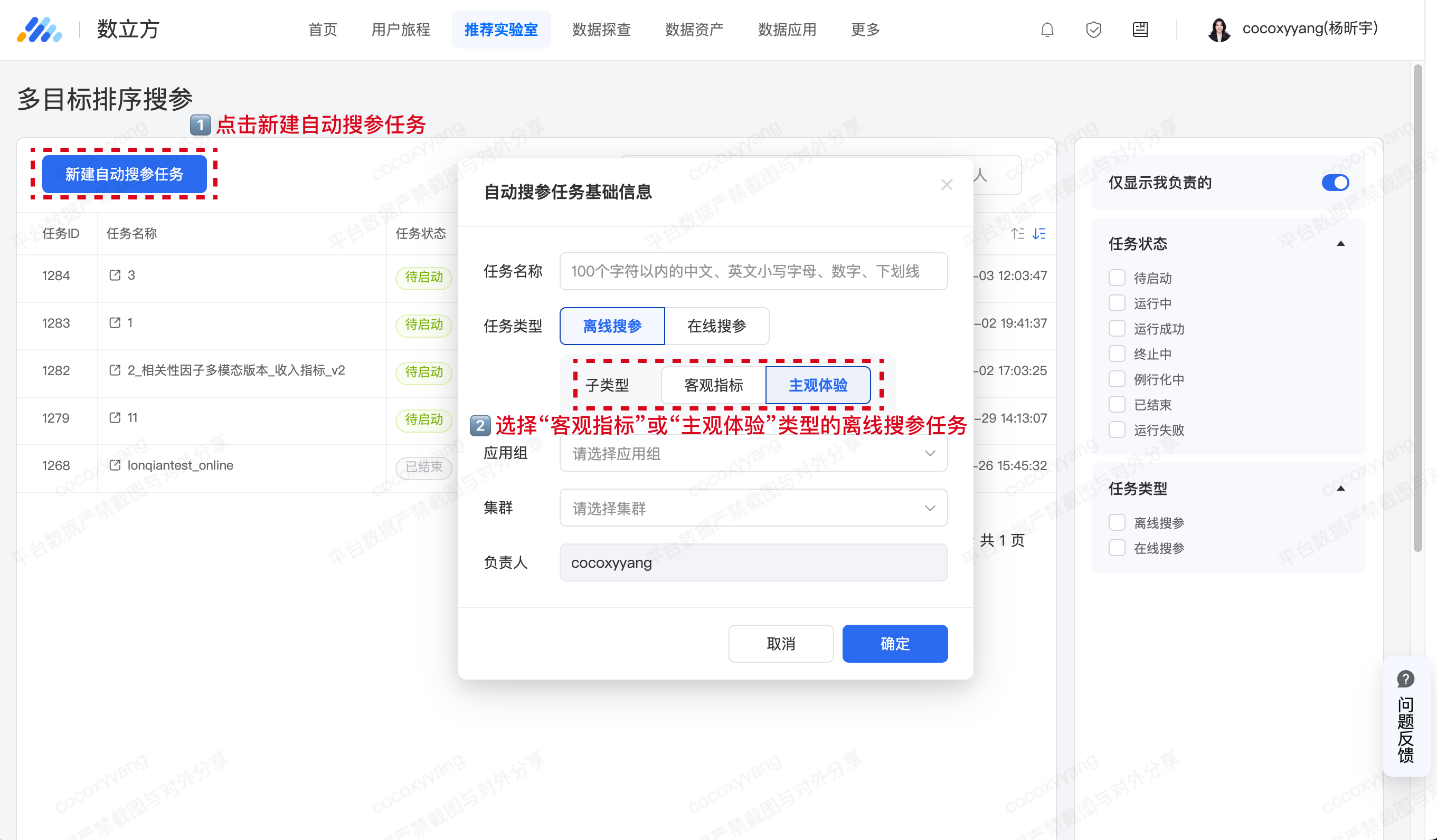Check the 离线搜参 task type filter checkbox

tap(1117, 522)
